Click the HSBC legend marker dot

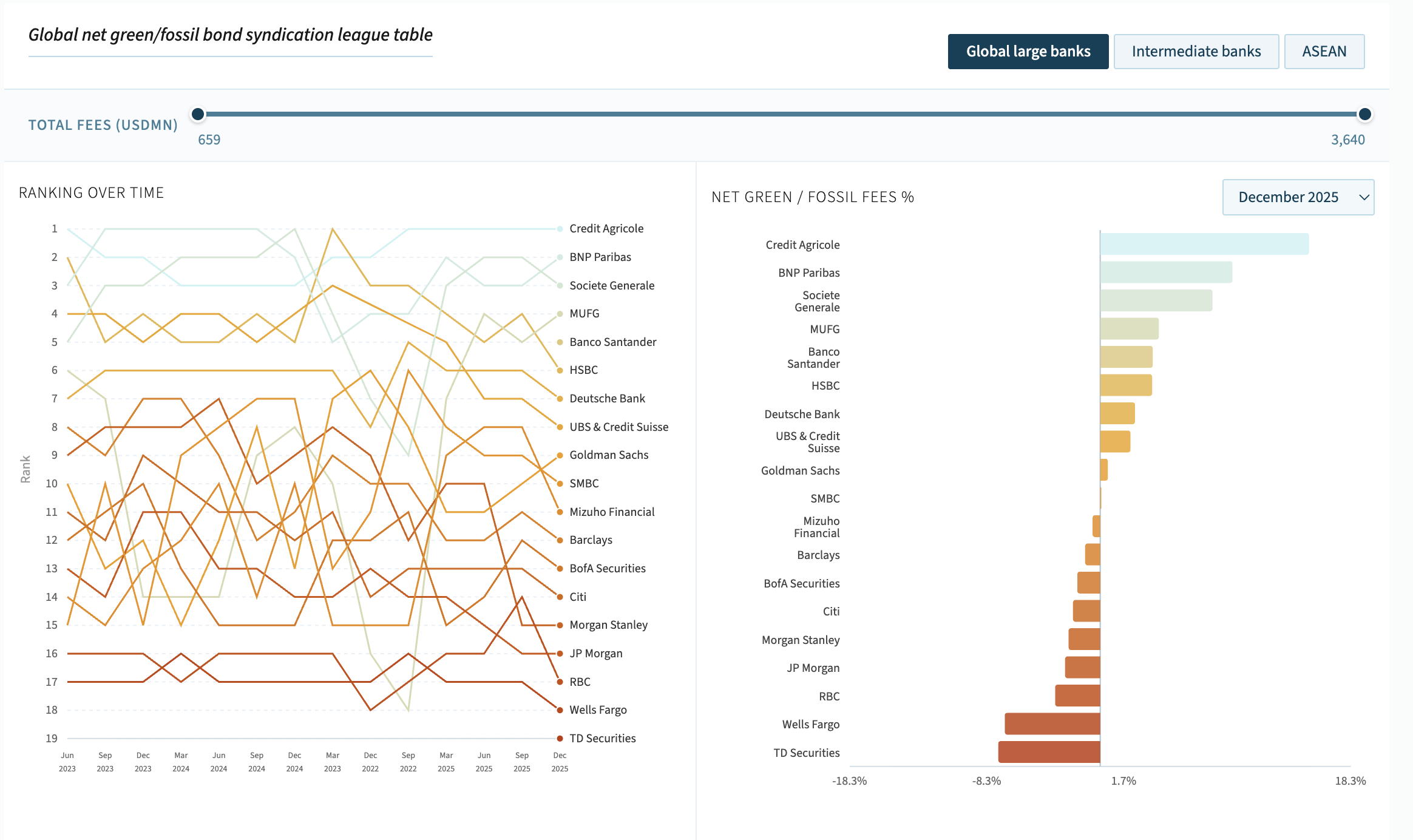tap(560, 370)
